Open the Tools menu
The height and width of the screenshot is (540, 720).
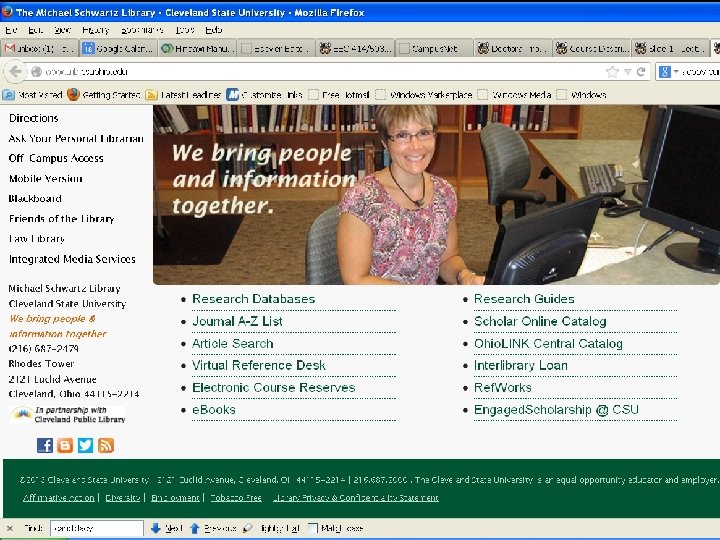point(185,30)
